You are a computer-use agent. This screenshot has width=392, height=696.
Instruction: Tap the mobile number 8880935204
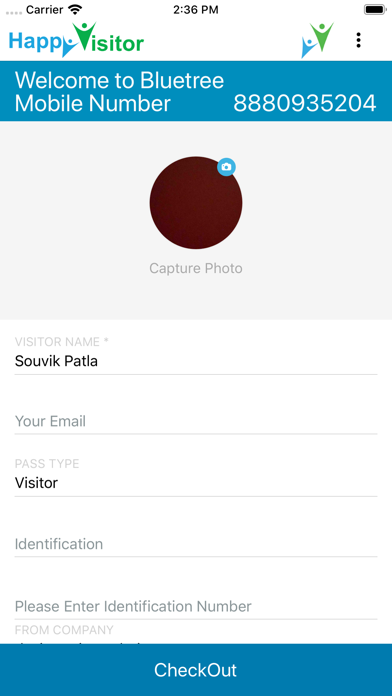coord(305,104)
